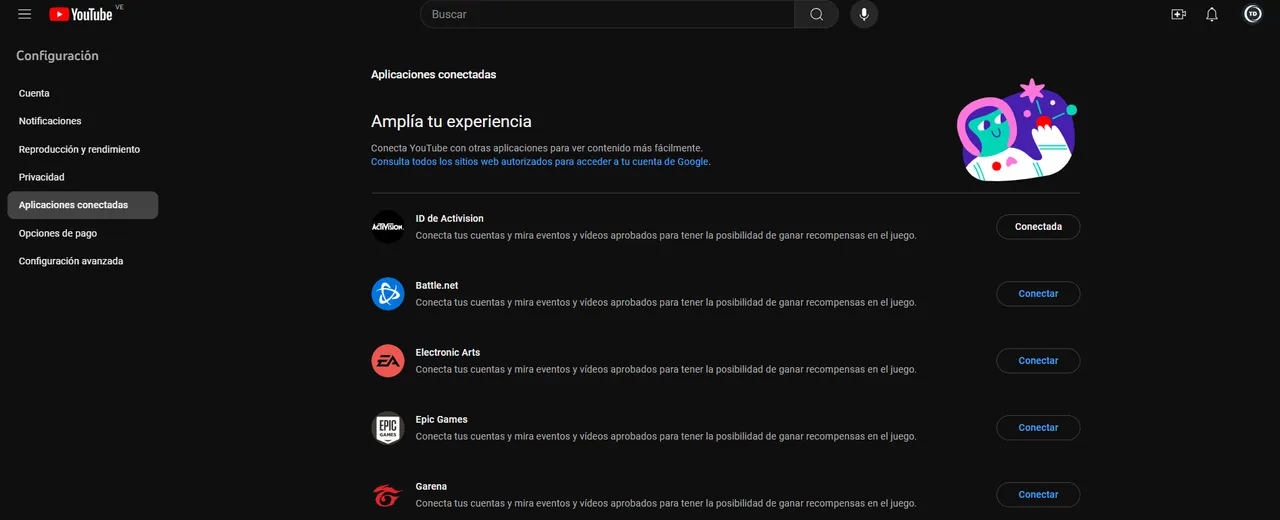Viewport: 1280px width, 520px height.
Task: Open the hamburger guide menu
Action: click(x=25, y=14)
